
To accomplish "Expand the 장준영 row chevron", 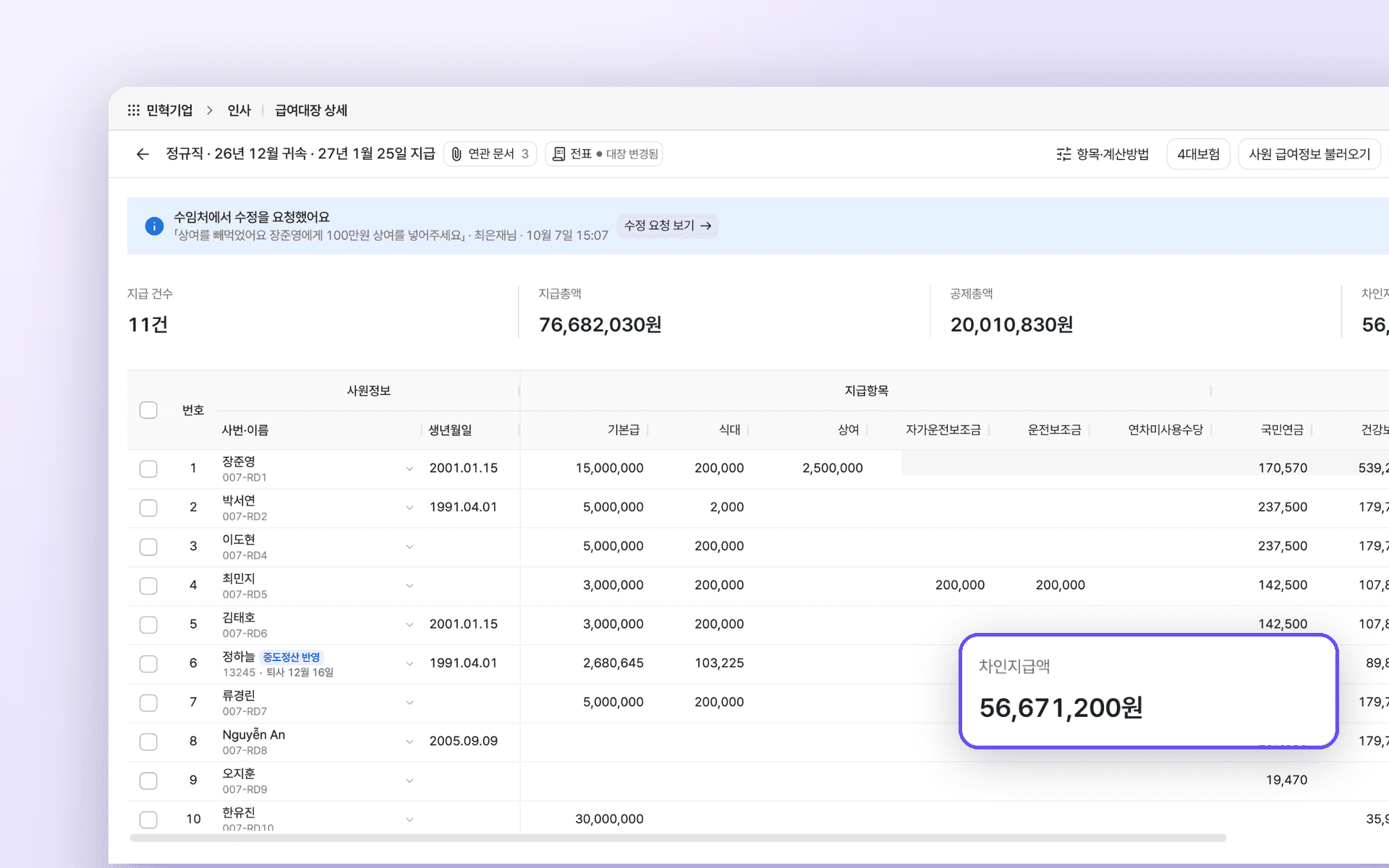I will click(409, 469).
